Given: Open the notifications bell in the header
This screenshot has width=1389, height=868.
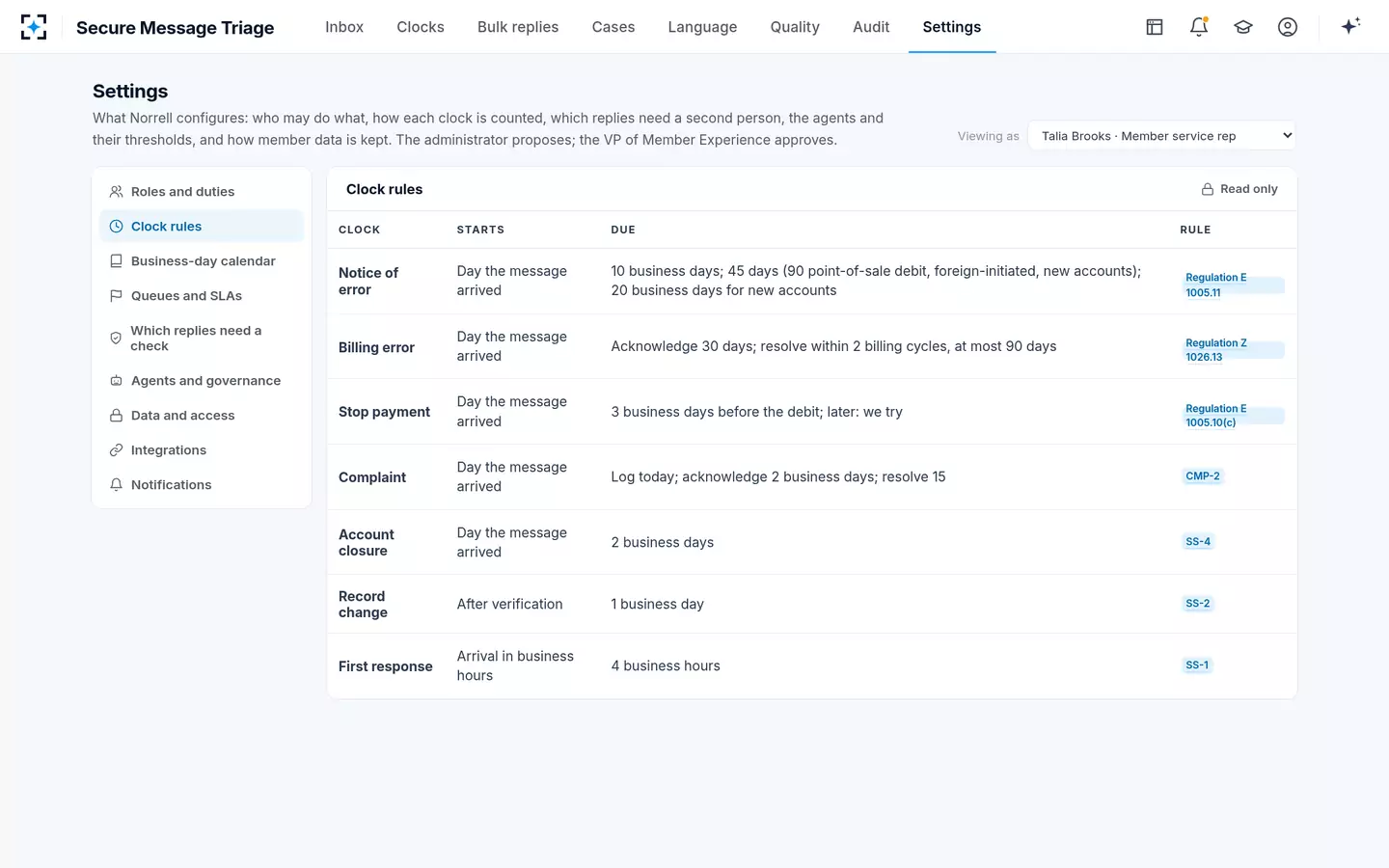Looking at the screenshot, I should (1199, 27).
